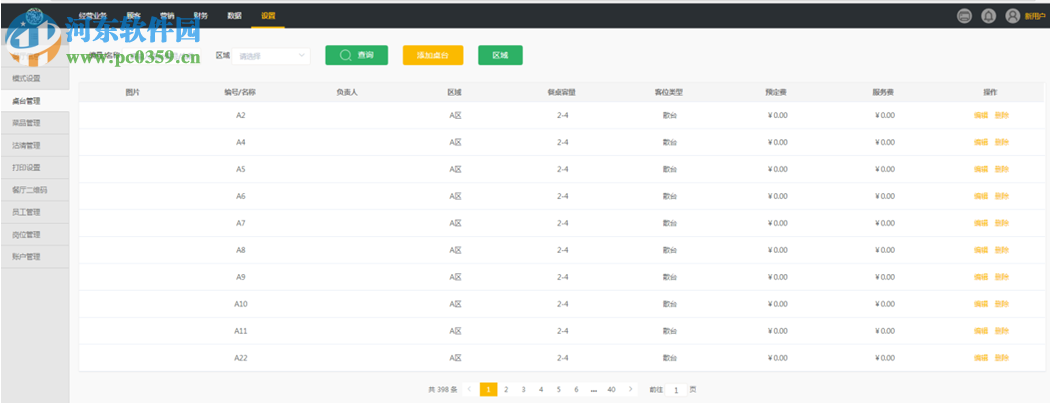Click the green 查询 search button
The image size is (1055, 403).
(x=356, y=56)
